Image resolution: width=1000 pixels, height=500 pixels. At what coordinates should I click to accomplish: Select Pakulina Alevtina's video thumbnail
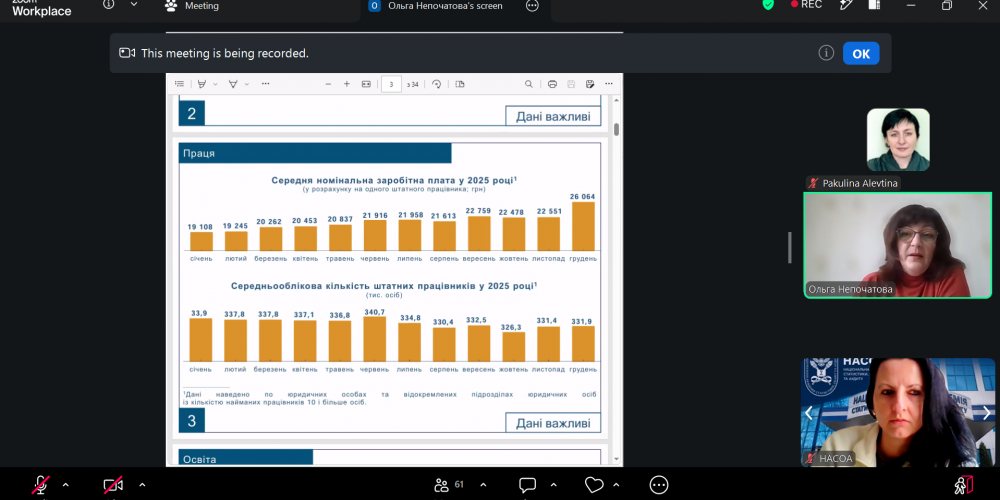click(898, 140)
